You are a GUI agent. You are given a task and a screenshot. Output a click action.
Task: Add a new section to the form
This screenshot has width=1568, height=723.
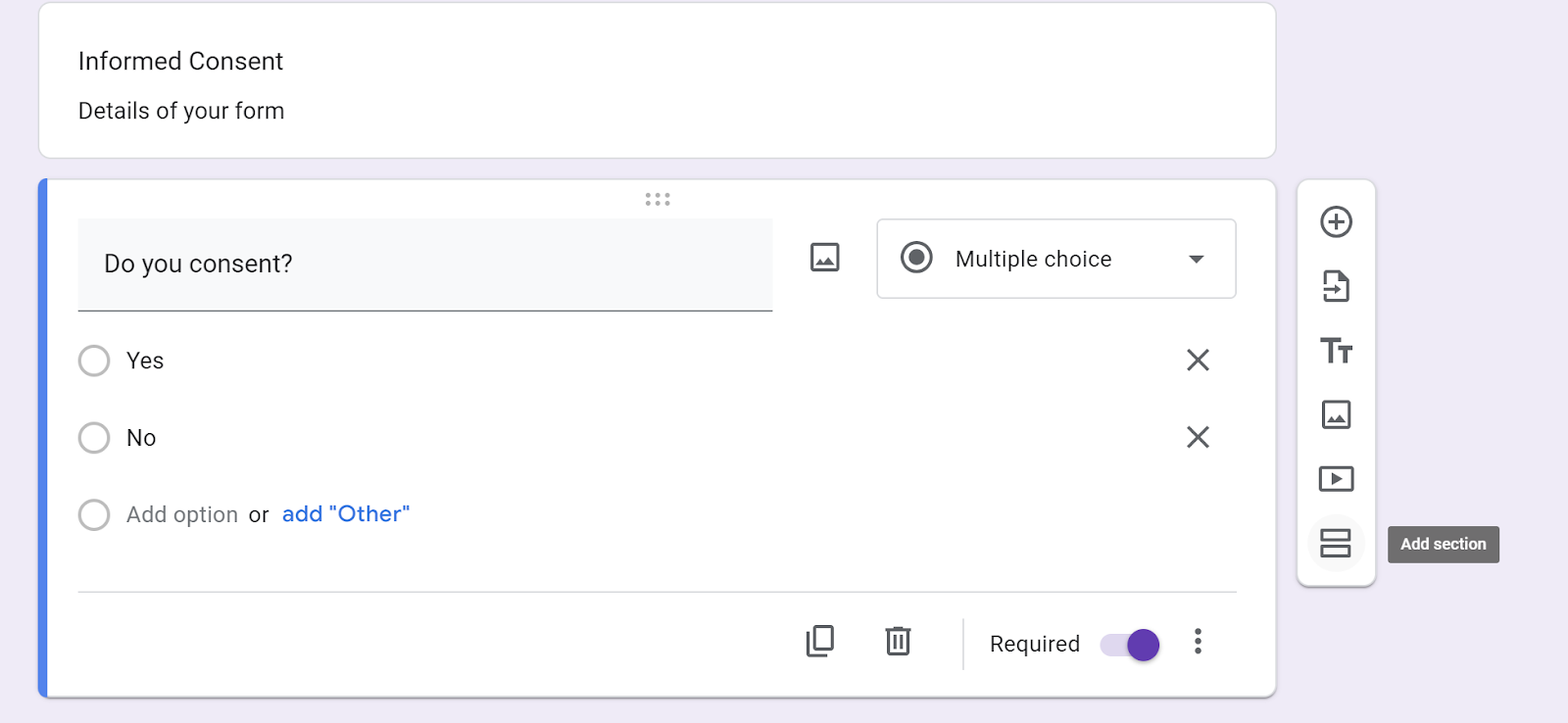point(1336,543)
